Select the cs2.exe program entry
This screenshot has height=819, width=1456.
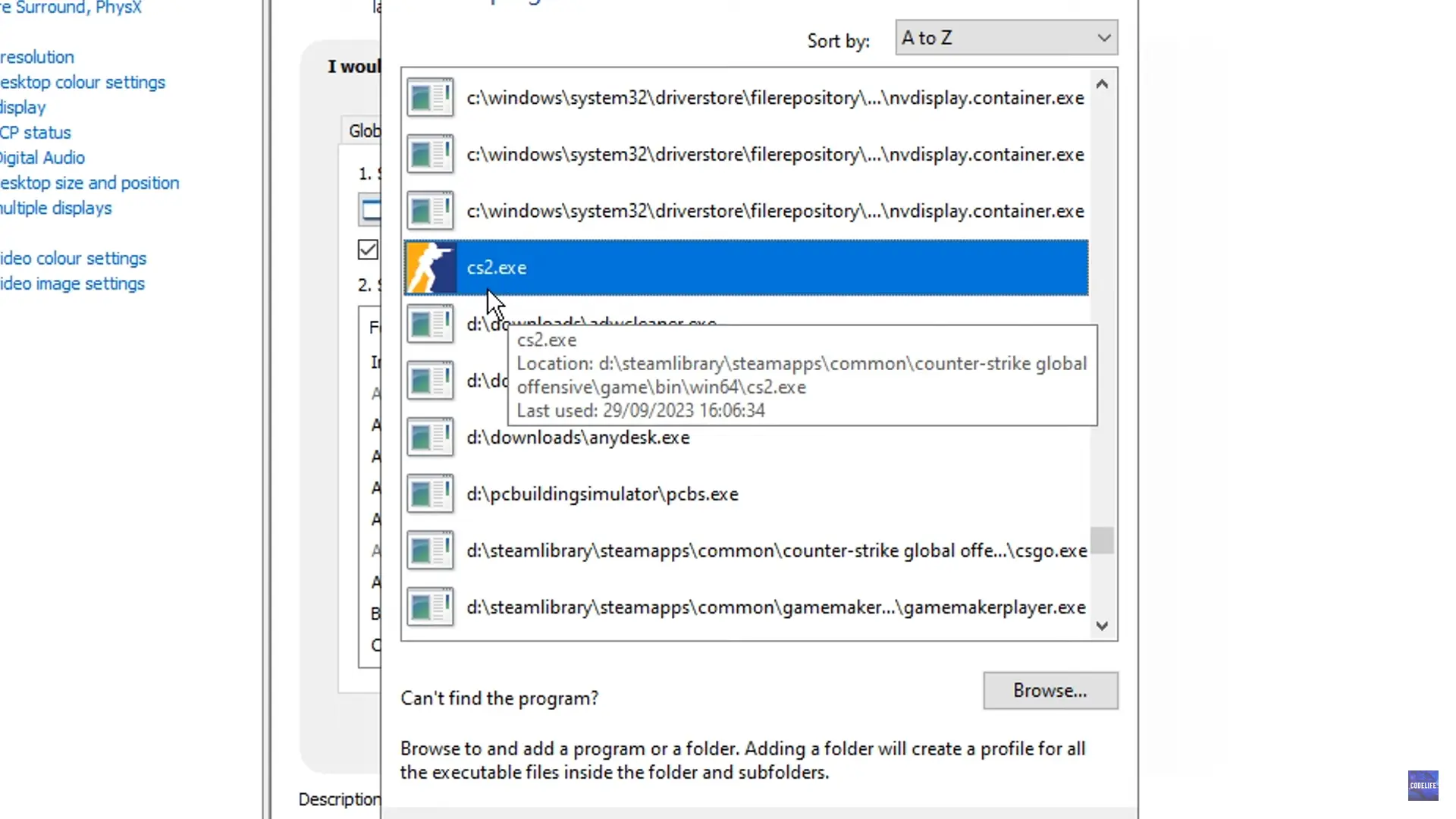(746, 268)
